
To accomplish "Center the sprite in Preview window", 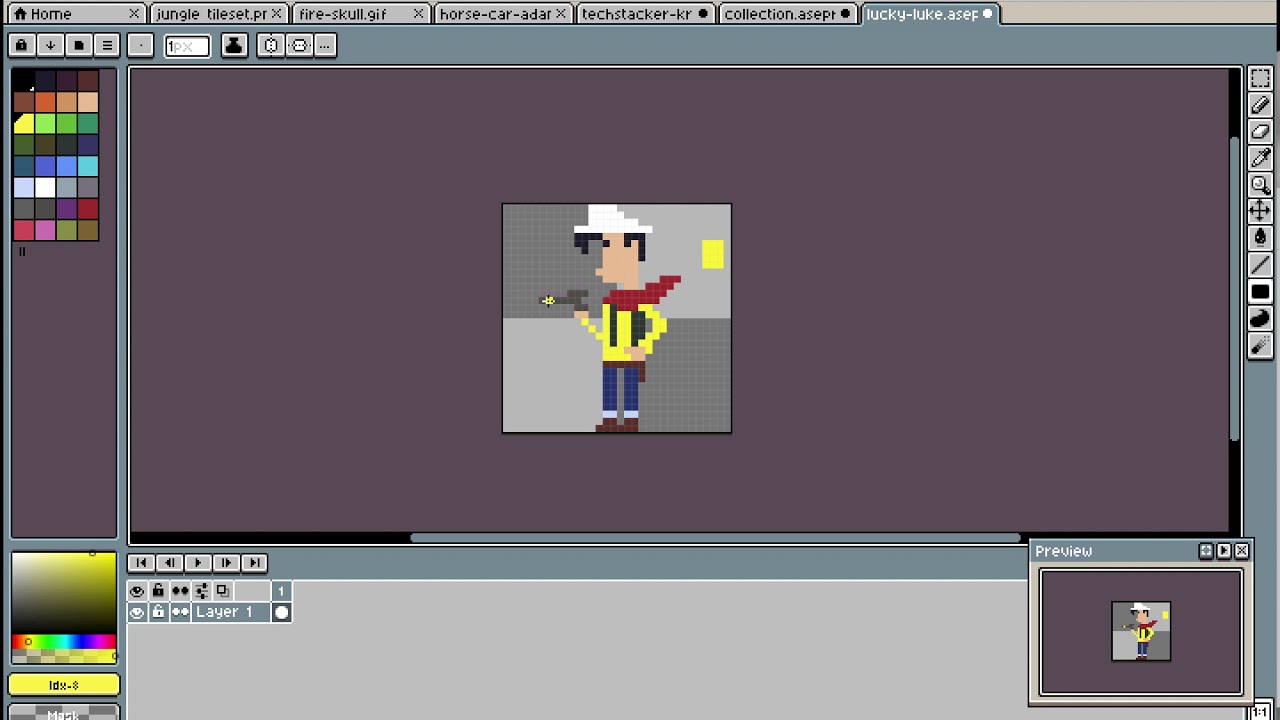I will click(1206, 551).
